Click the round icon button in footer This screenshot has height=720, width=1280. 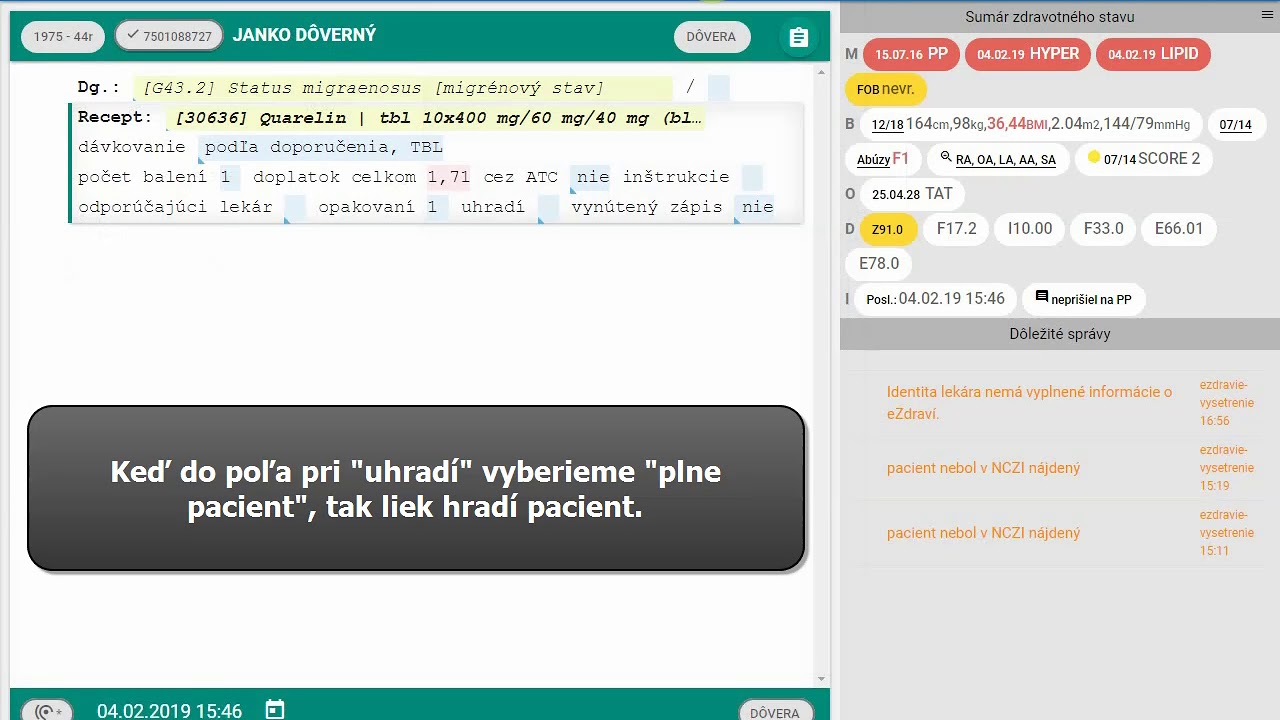[x=47, y=710]
